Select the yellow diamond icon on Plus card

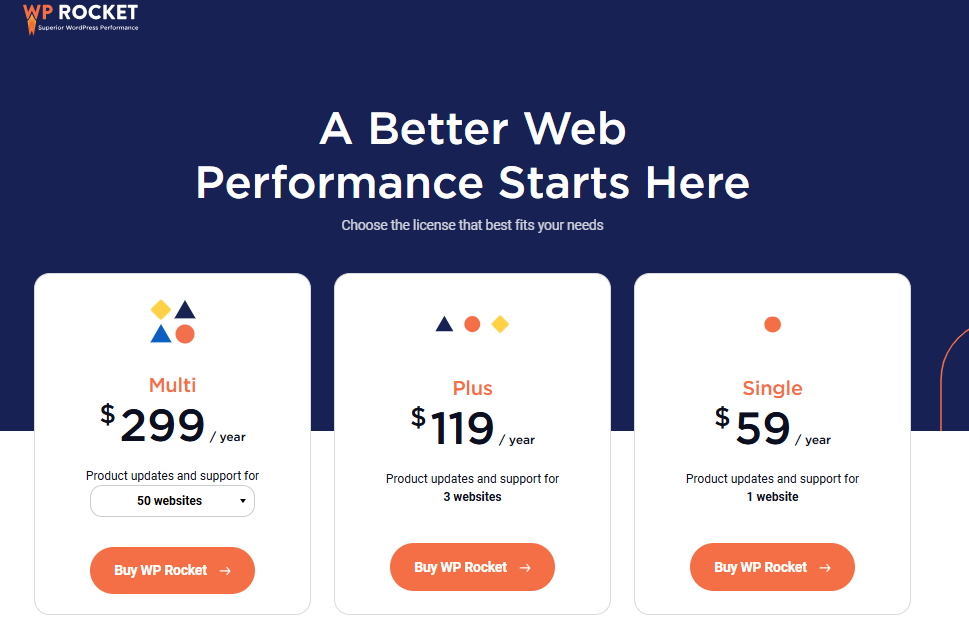(500, 323)
